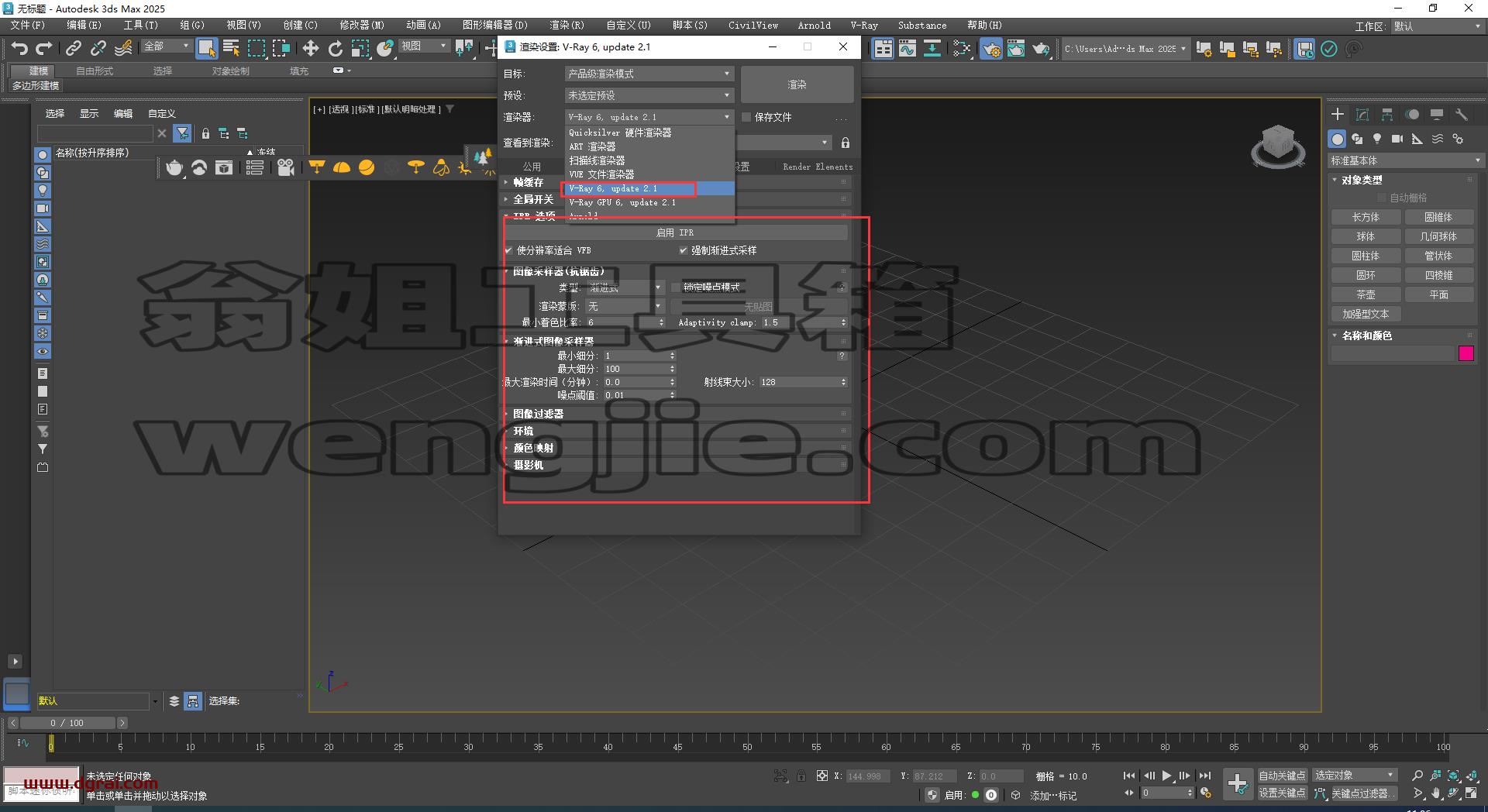Open the 目标 render mode dropdown
The width and height of the screenshot is (1488, 812).
click(649, 74)
